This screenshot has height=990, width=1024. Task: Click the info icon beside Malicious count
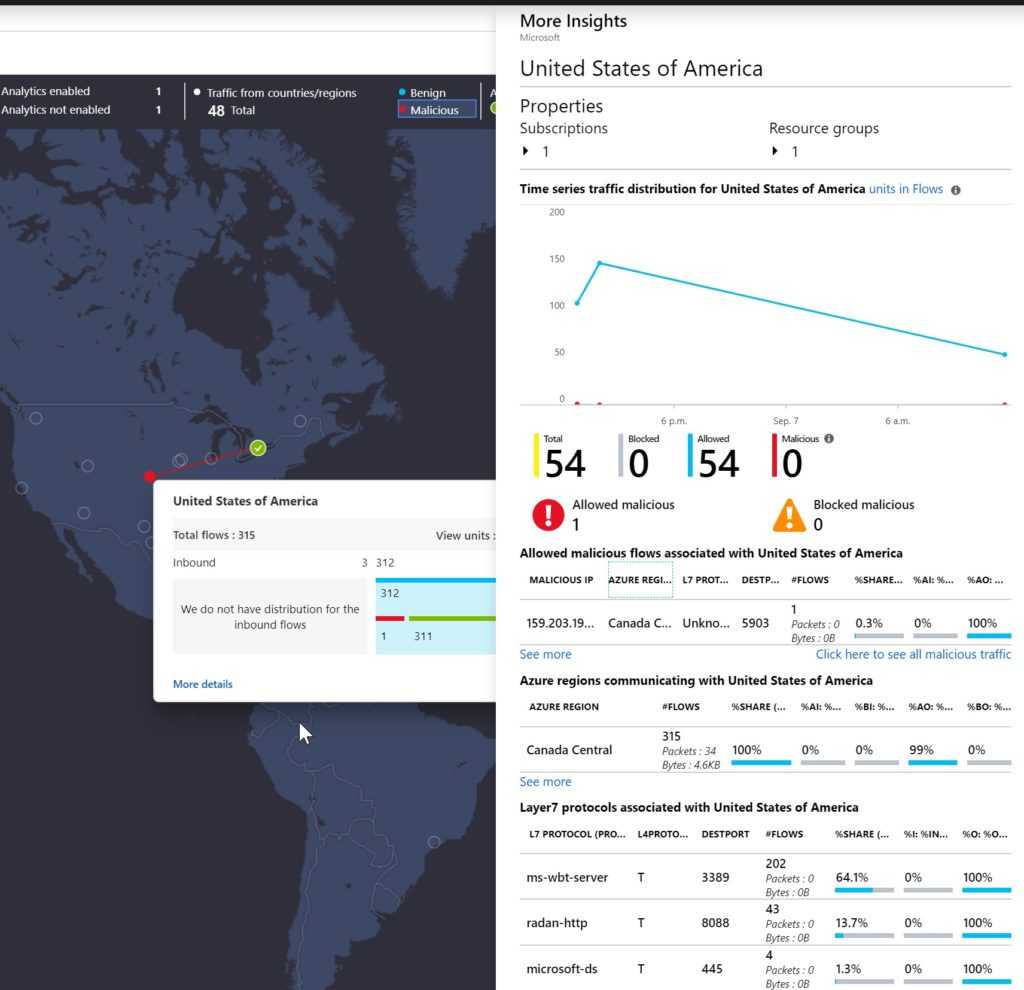(x=829, y=439)
